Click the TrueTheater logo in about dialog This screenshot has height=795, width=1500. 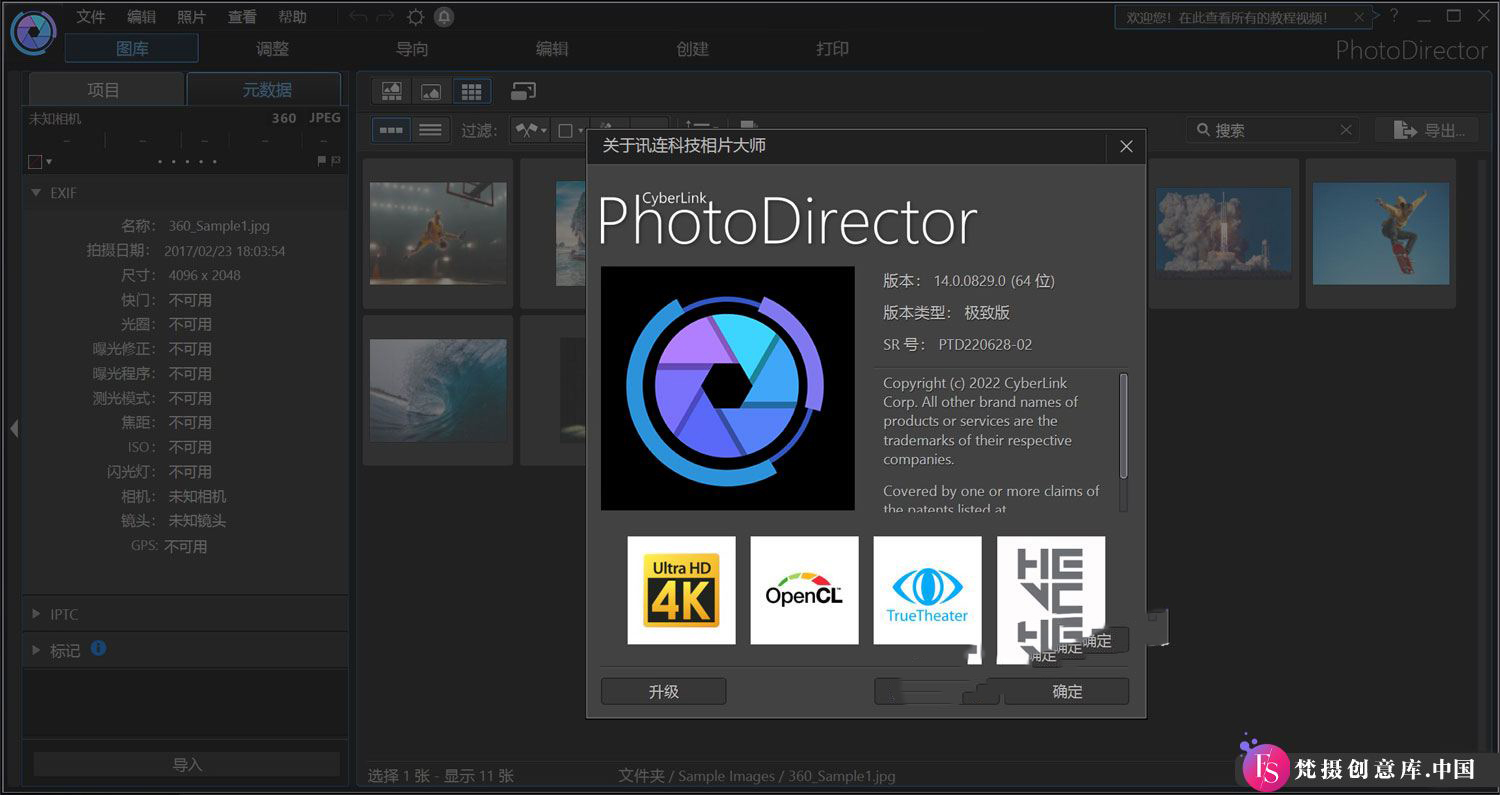click(927, 590)
